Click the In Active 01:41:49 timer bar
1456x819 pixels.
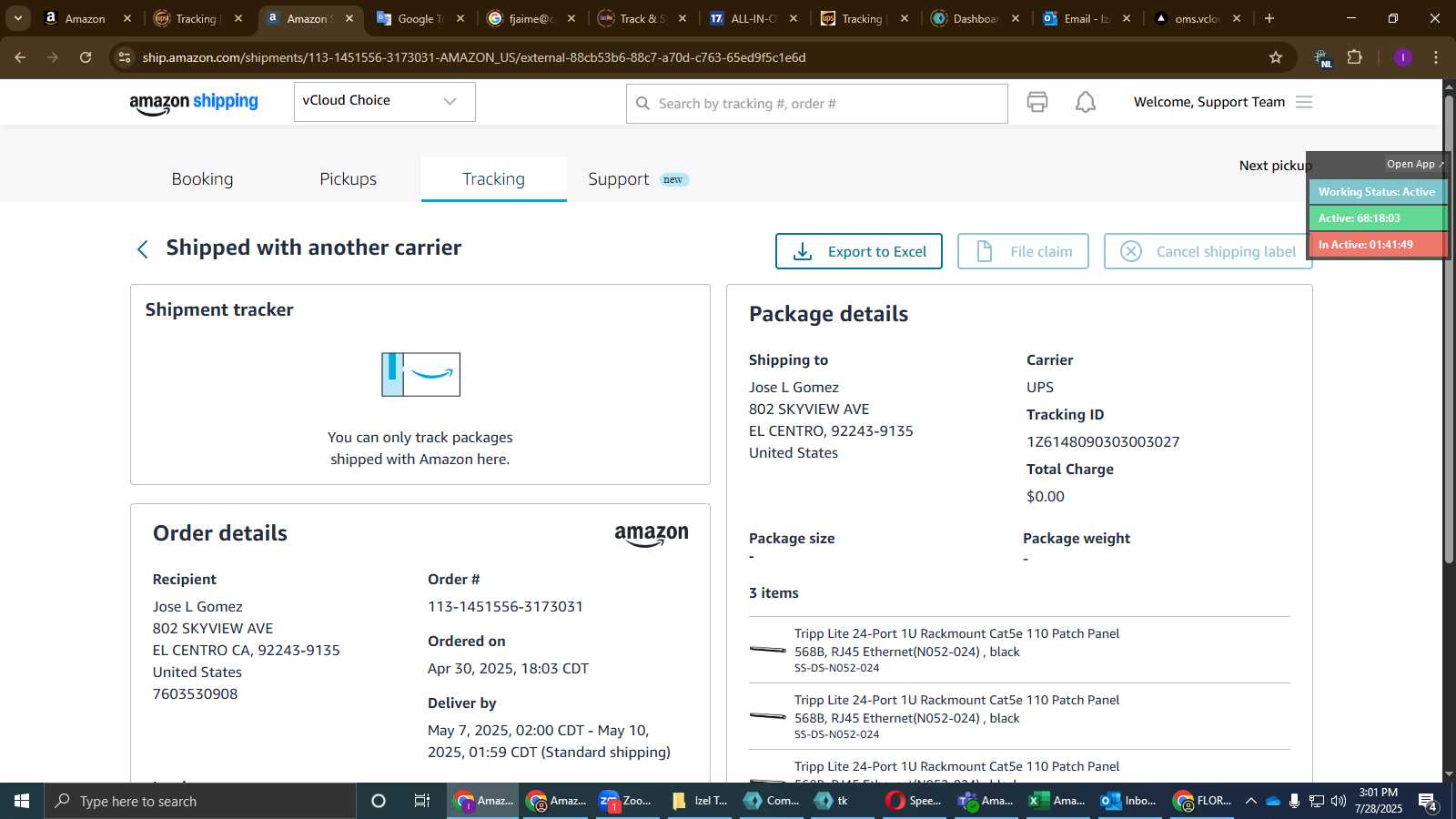pos(1377,245)
